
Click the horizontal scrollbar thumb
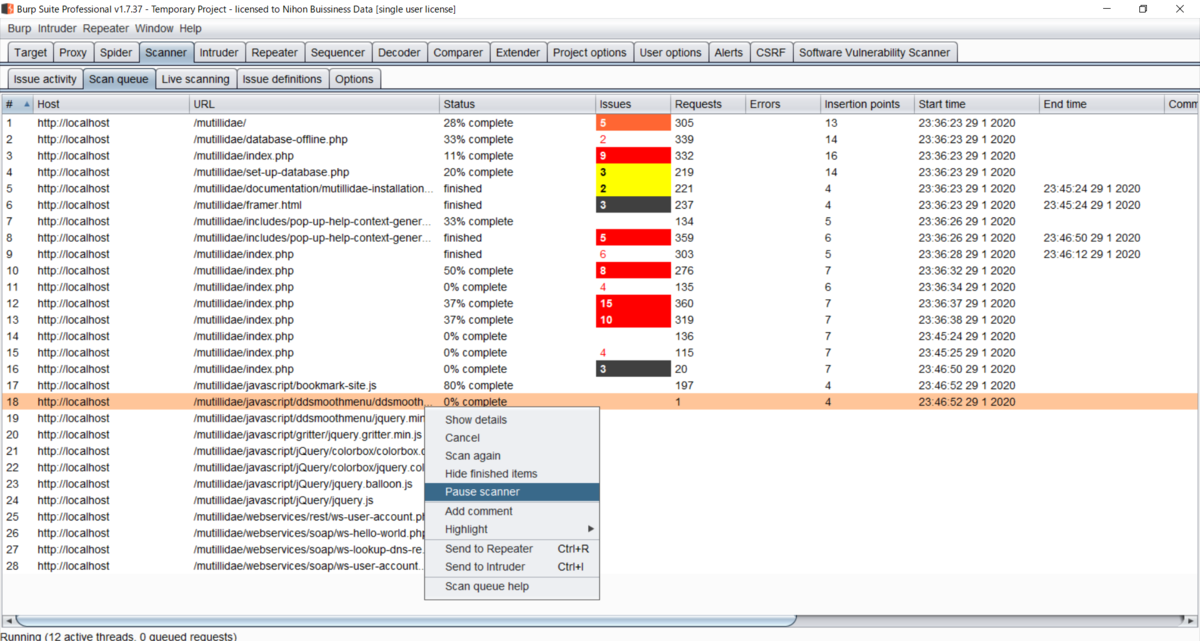[x=406, y=620]
